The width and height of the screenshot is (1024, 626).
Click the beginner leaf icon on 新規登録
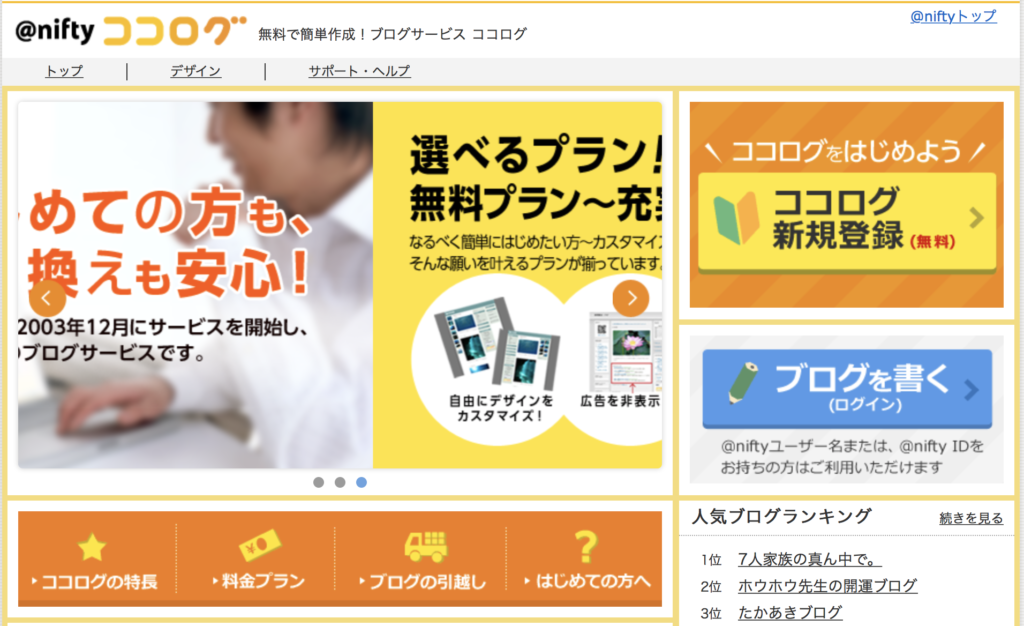(736, 218)
